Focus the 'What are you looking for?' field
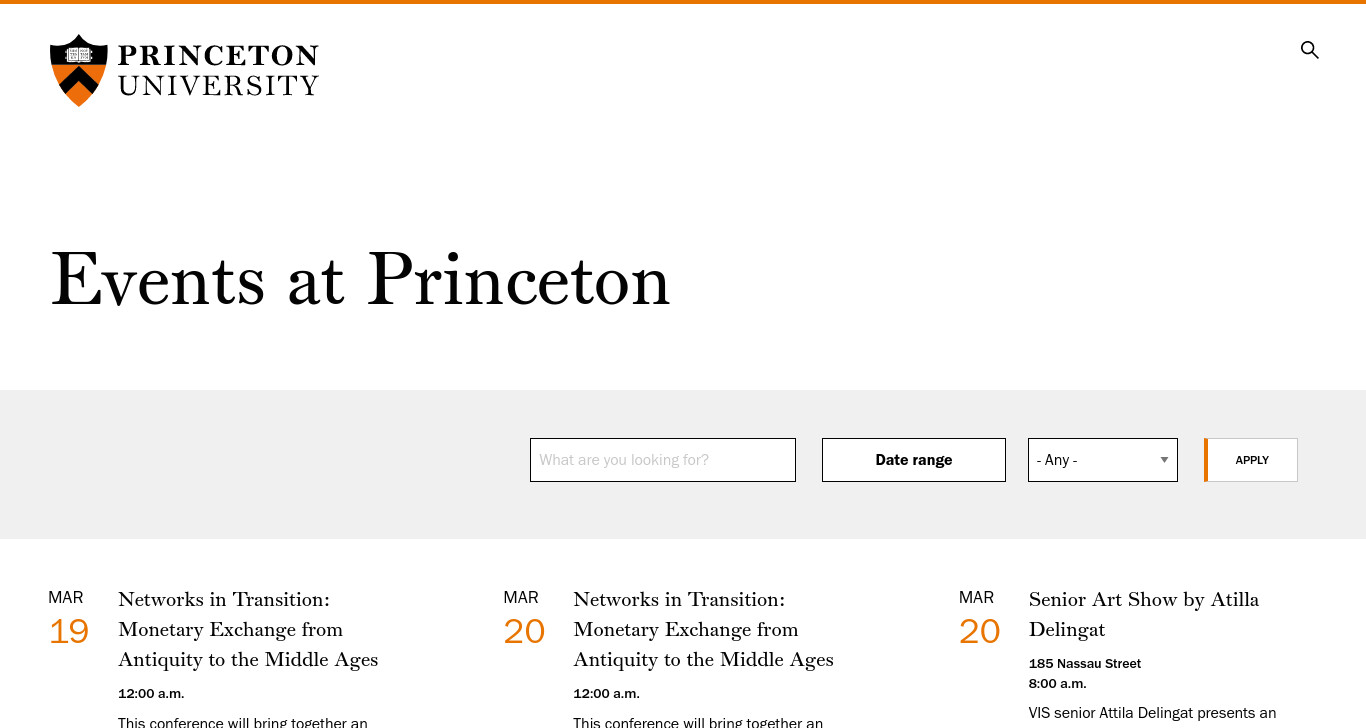Image resolution: width=1366 pixels, height=728 pixels. pos(663,460)
